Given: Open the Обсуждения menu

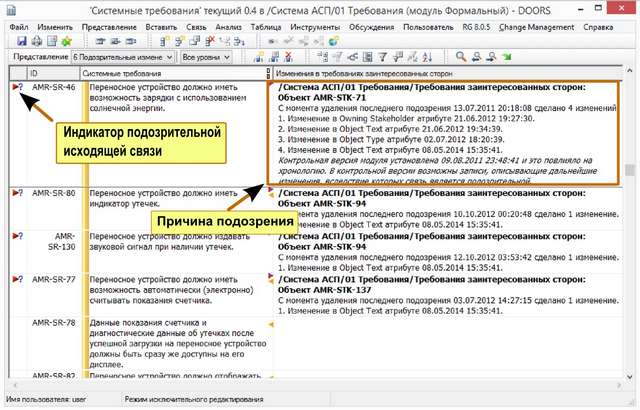Looking at the screenshot, I should (371, 27).
